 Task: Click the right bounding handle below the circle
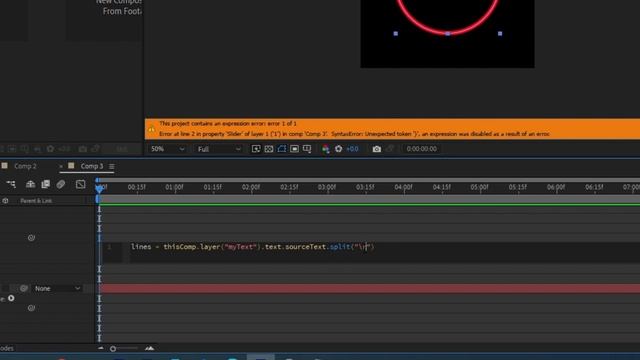coord(500,33)
